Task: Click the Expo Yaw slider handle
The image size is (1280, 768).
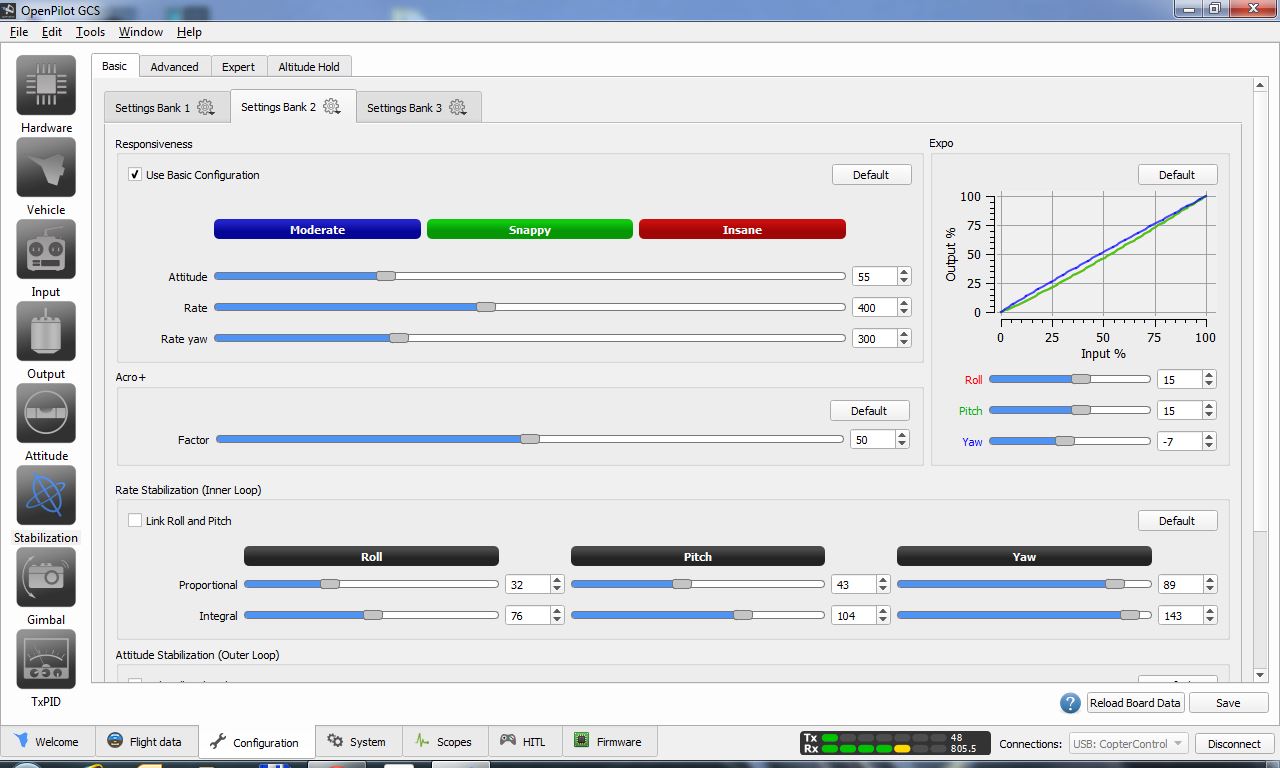Action: (x=1065, y=441)
